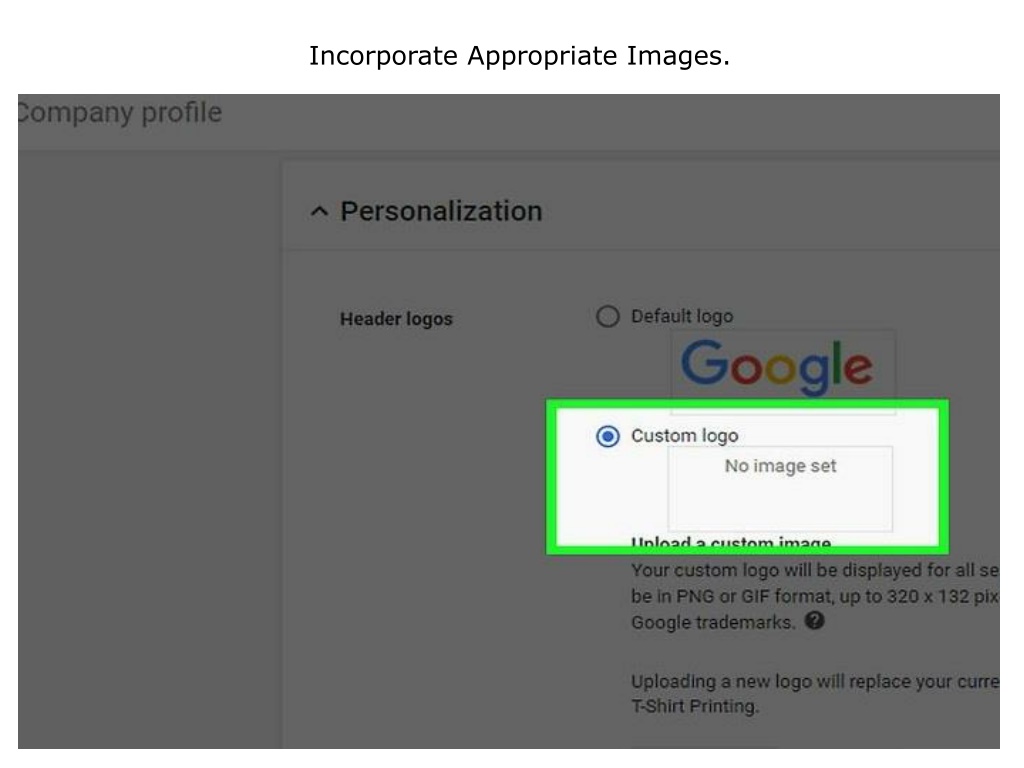Click the "Incorporate Appropriate Images" caption
The image size is (1024, 768).
tap(519, 56)
